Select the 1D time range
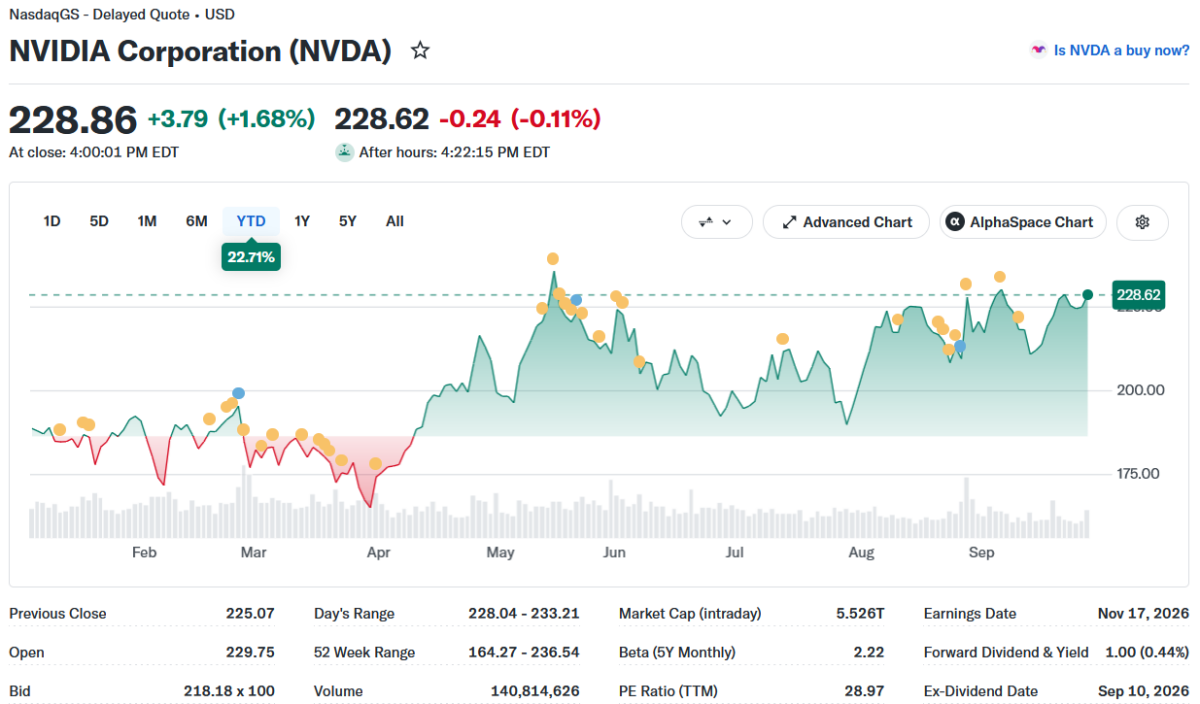This screenshot has height=704, width=1200. click(x=52, y=221)
